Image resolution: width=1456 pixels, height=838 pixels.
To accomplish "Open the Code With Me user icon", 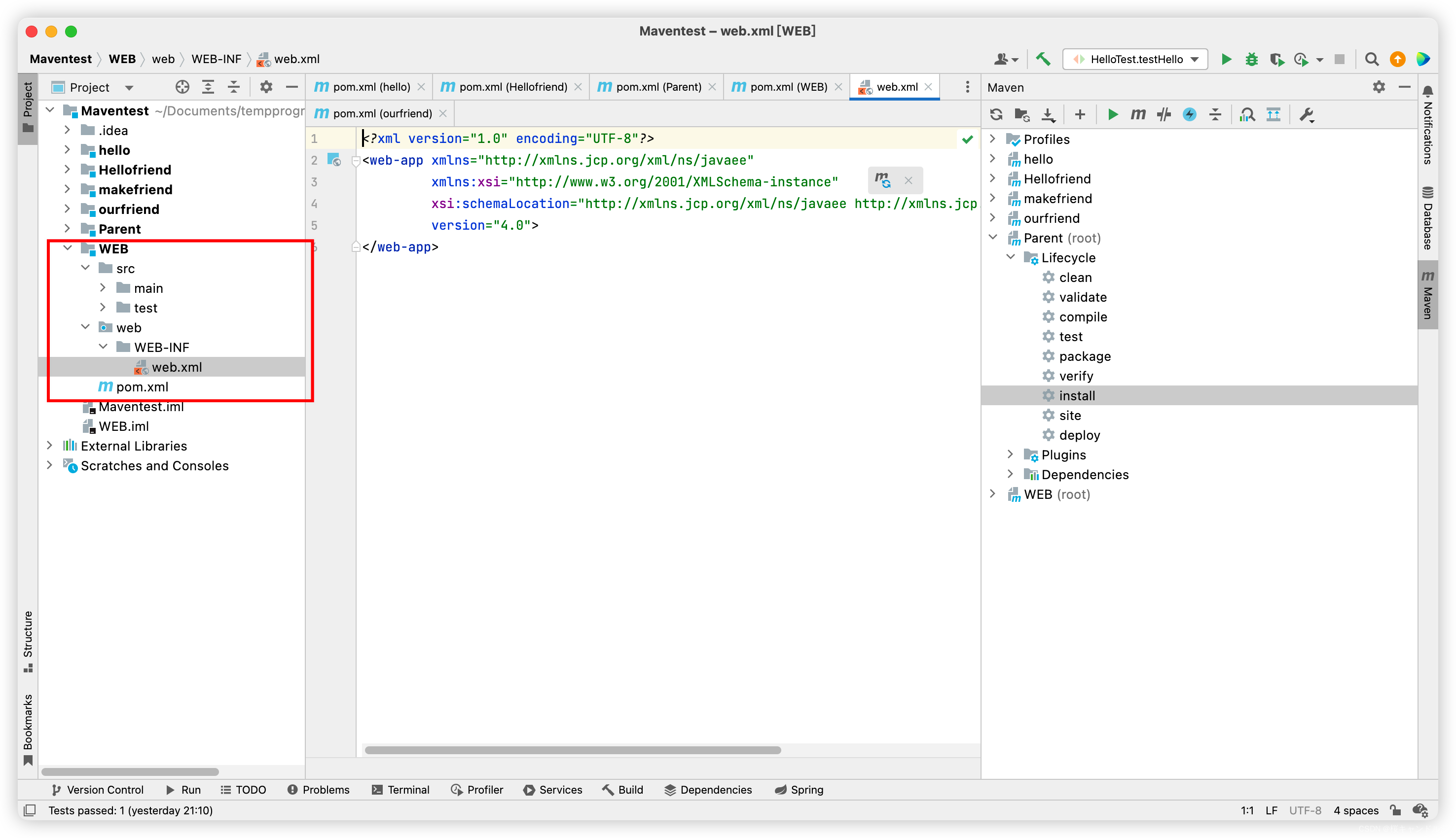I will pos(1006,59).
